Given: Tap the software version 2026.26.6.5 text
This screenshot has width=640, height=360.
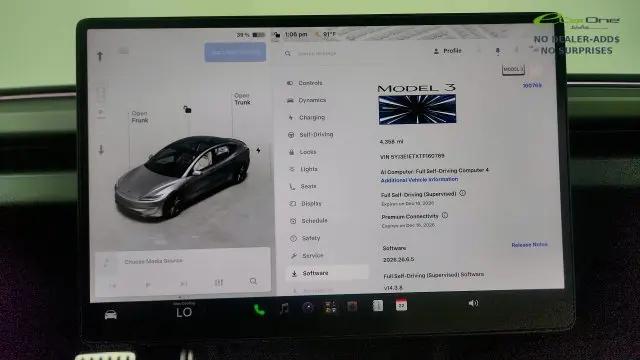Looking at the screenshot, I should [398, 260].
